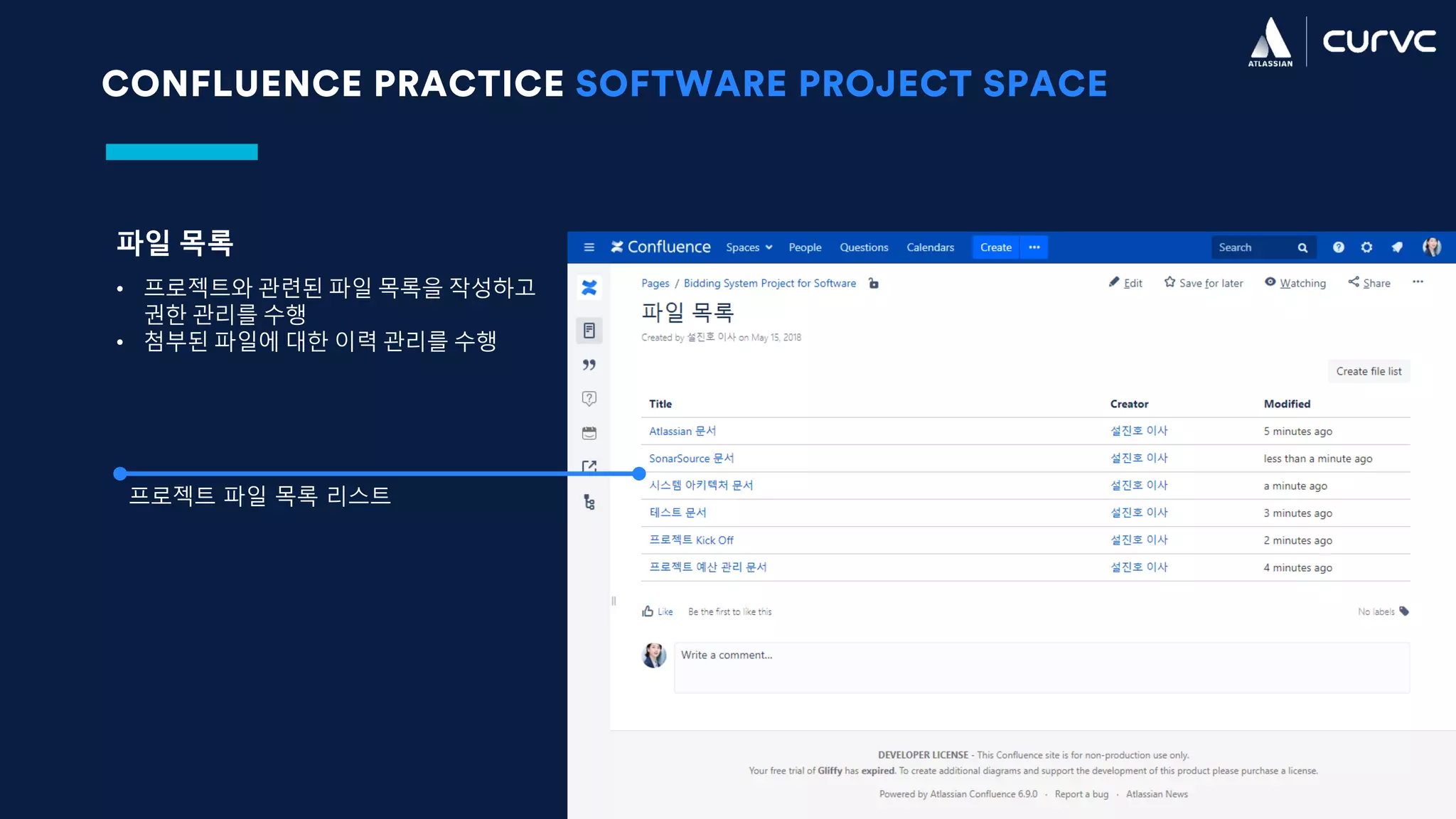Like the page with thumbs-up

(657, 611)
